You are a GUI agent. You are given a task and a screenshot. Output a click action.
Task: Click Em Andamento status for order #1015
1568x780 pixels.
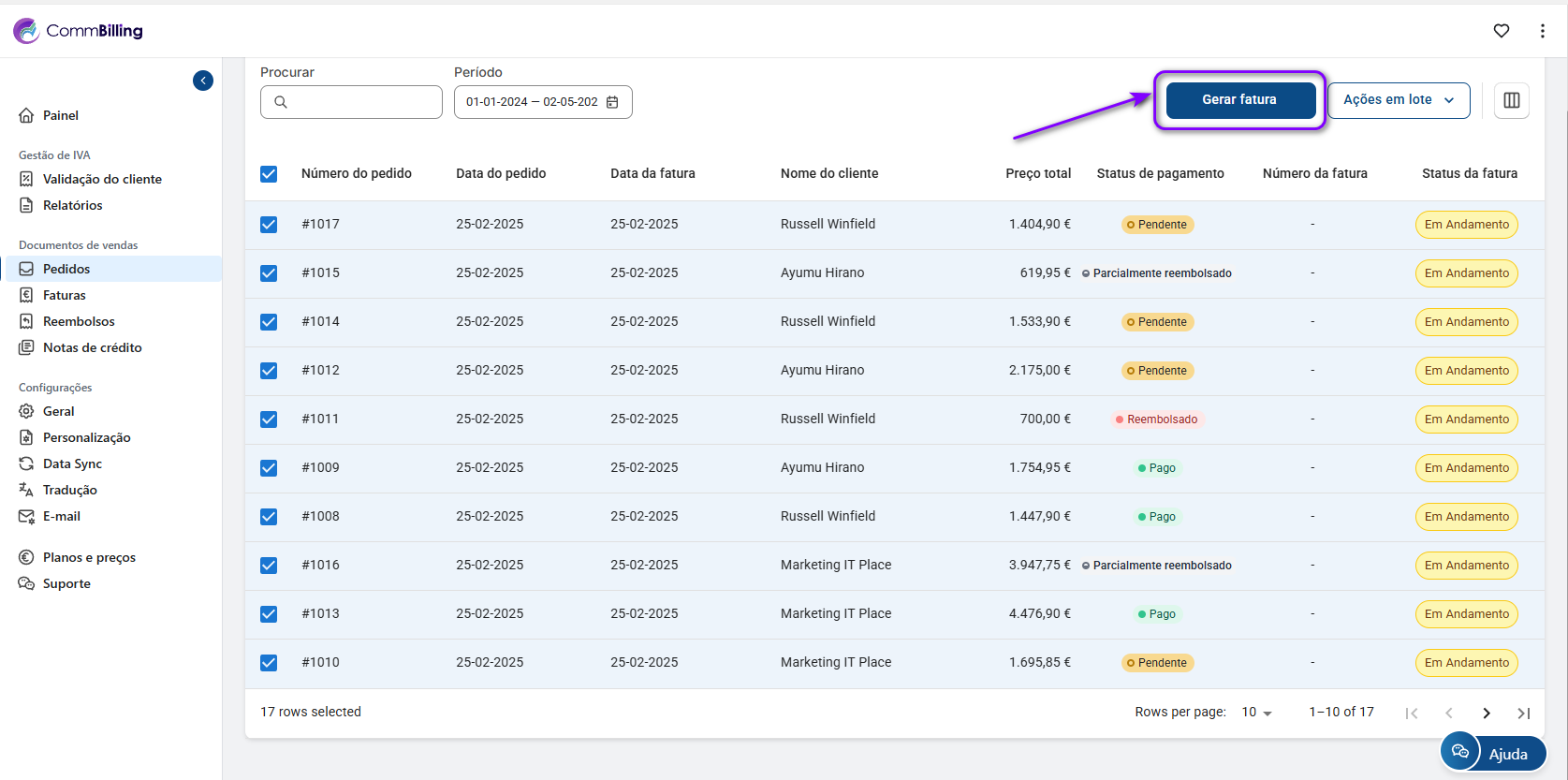1466,273
